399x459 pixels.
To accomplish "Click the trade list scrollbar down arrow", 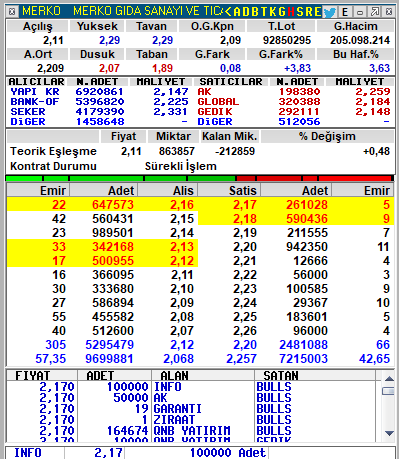I will tap(389, 433).
